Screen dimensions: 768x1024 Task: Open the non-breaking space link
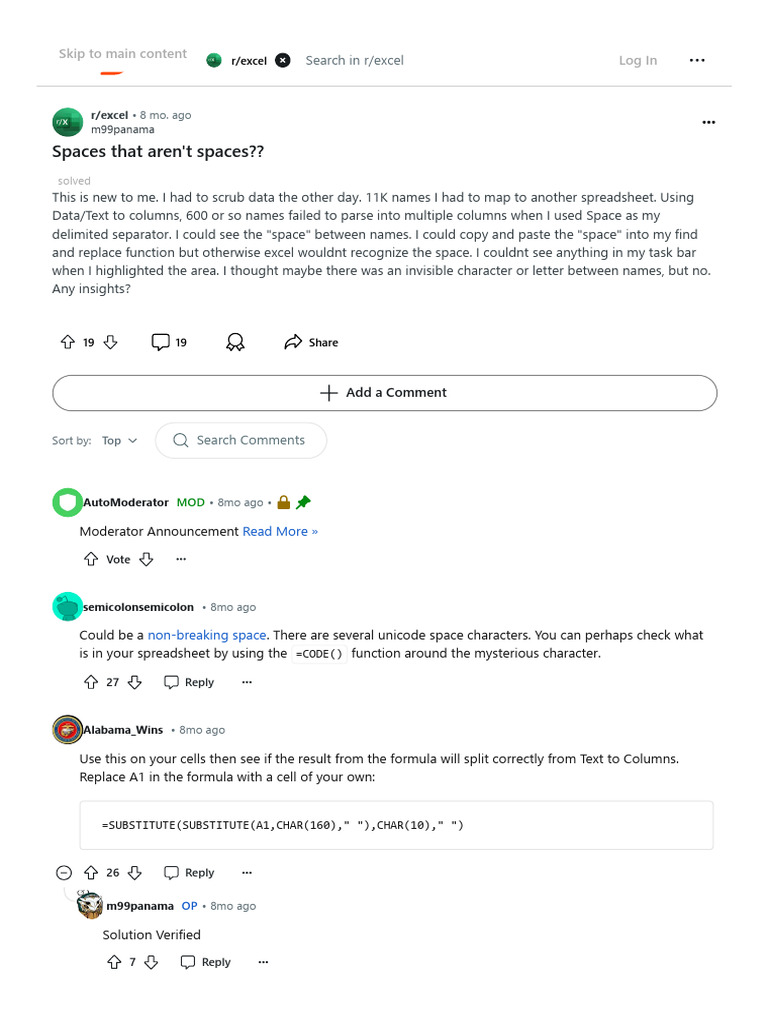[x=207, y=635]
